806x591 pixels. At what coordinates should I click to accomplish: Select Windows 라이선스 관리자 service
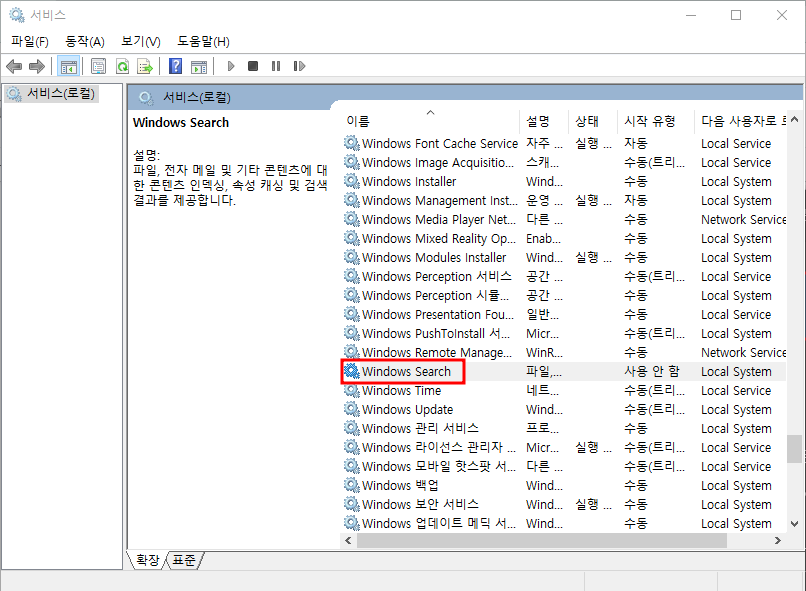coord(438,447)
